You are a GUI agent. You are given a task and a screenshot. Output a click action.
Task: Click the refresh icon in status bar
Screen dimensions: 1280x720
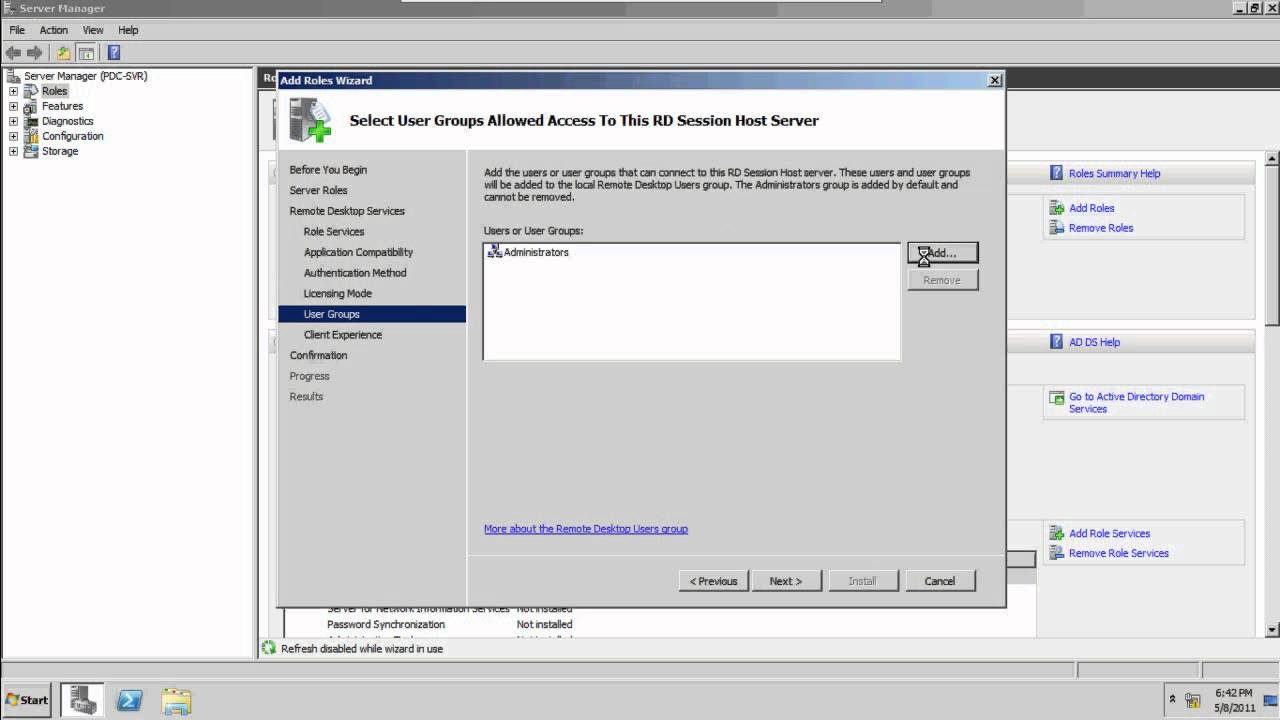[269, 648]
